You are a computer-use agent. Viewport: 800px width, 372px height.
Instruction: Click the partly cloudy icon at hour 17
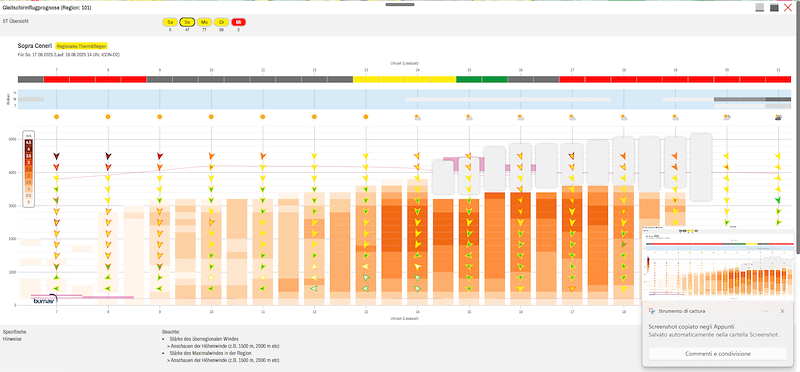point(572,117)
